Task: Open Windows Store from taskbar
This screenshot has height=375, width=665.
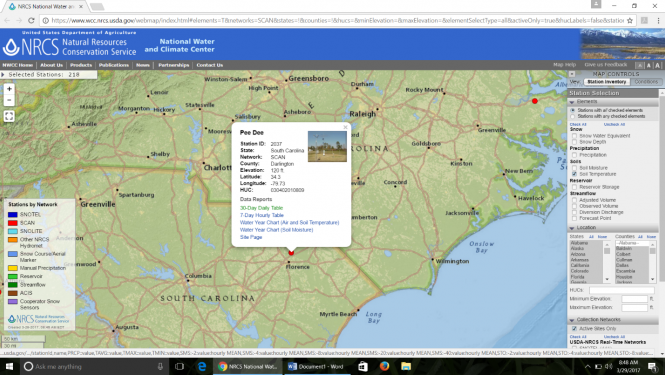Action: [x=363, y=366]
